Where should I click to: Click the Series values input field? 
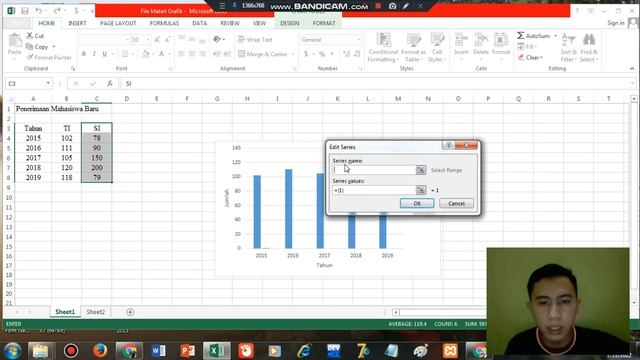click(x=374, y=190)
